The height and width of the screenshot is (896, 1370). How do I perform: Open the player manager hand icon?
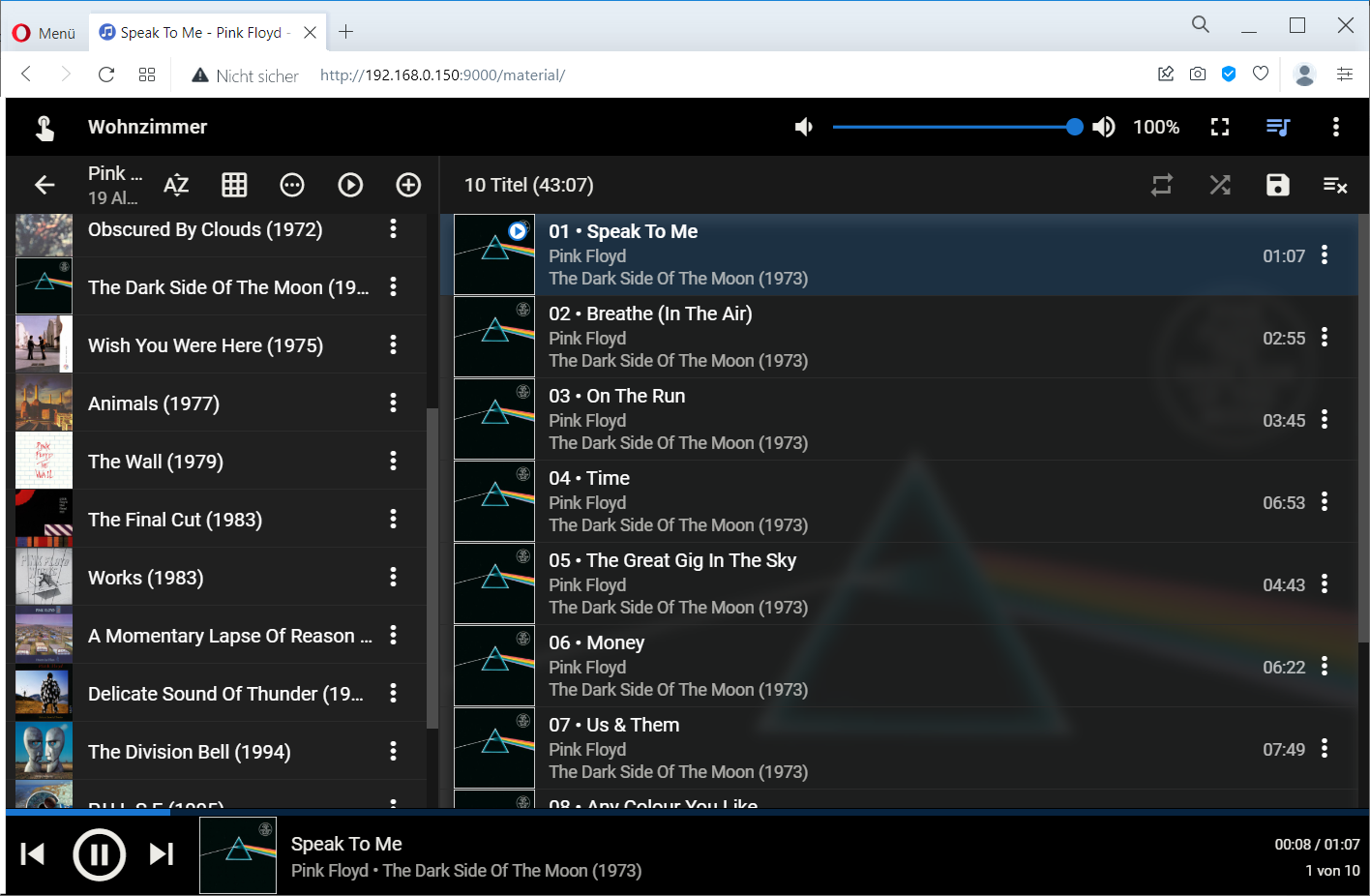pos(45,128)
